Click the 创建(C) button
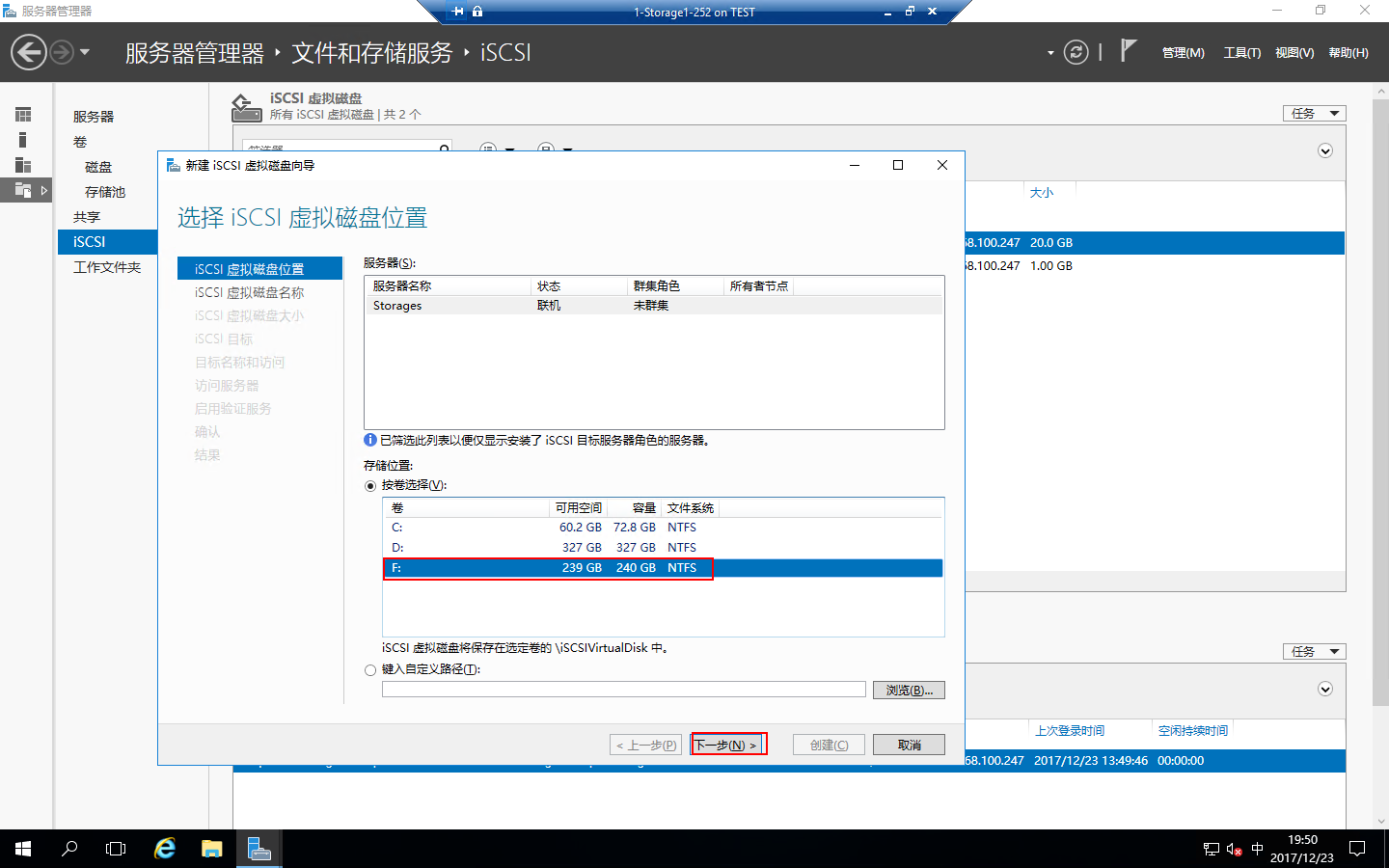Image resolution: width=1389 pixels, height=868 pixels. coord(830,745)
